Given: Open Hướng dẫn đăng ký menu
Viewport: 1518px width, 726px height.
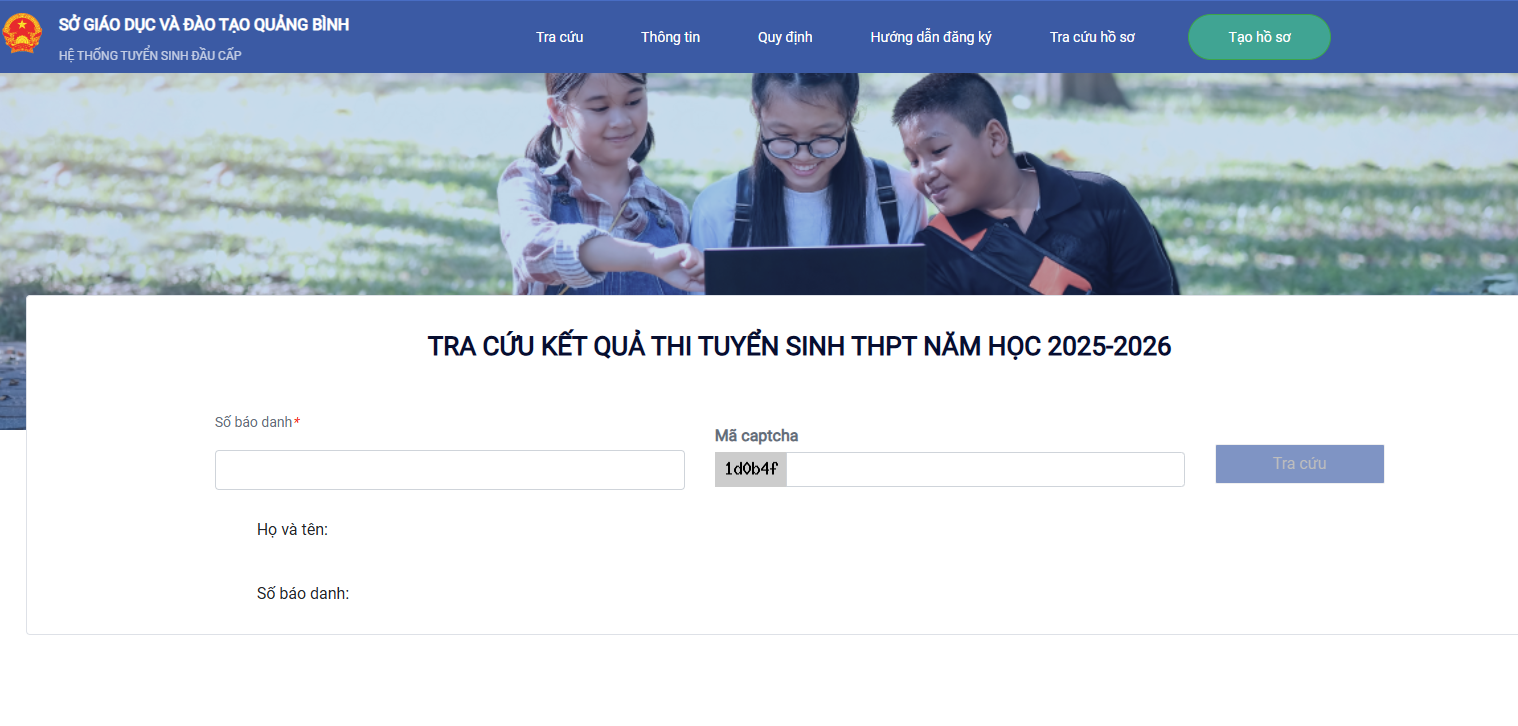Looking at the screenshot, I should 931,37.
